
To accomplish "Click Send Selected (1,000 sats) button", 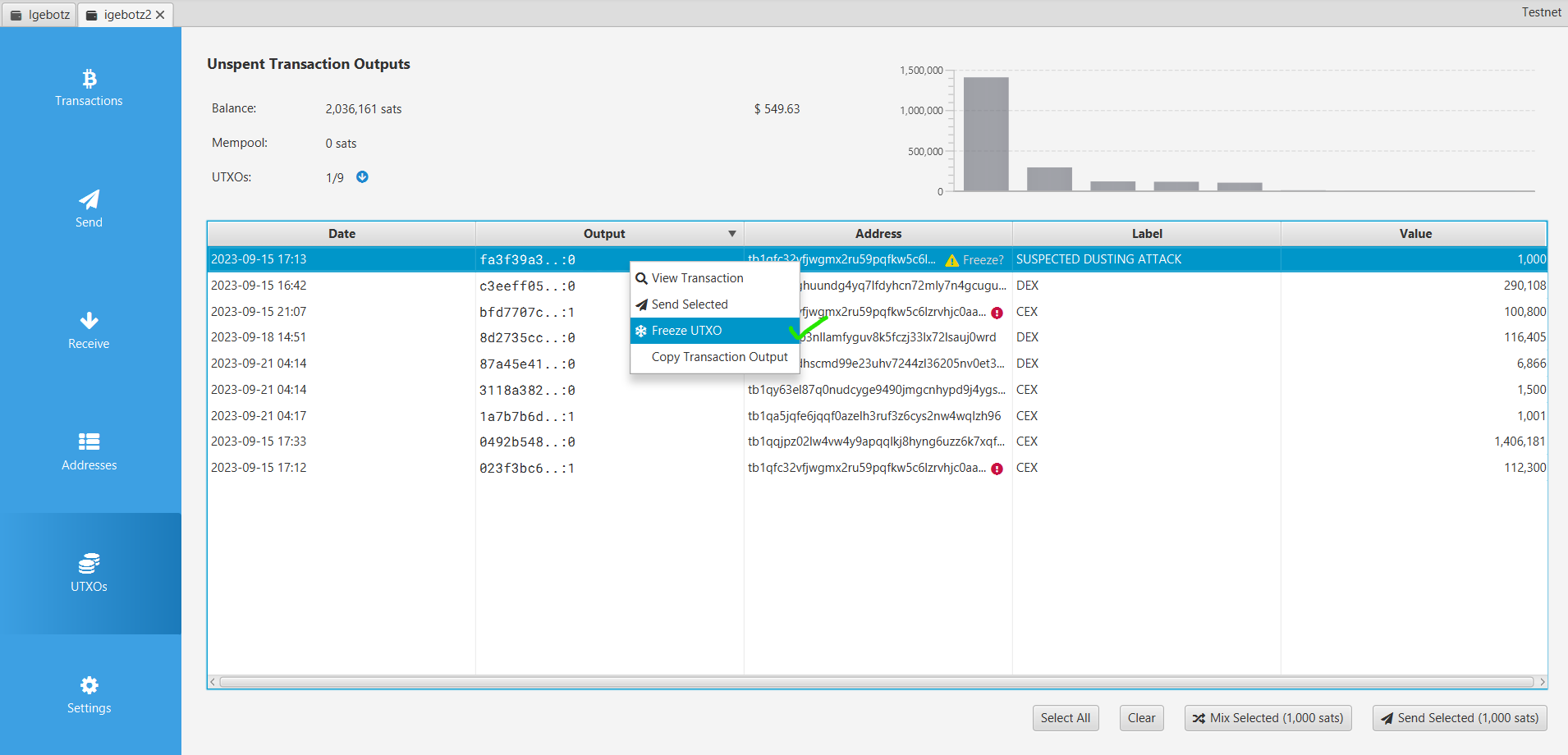I will pos(1460,718).
